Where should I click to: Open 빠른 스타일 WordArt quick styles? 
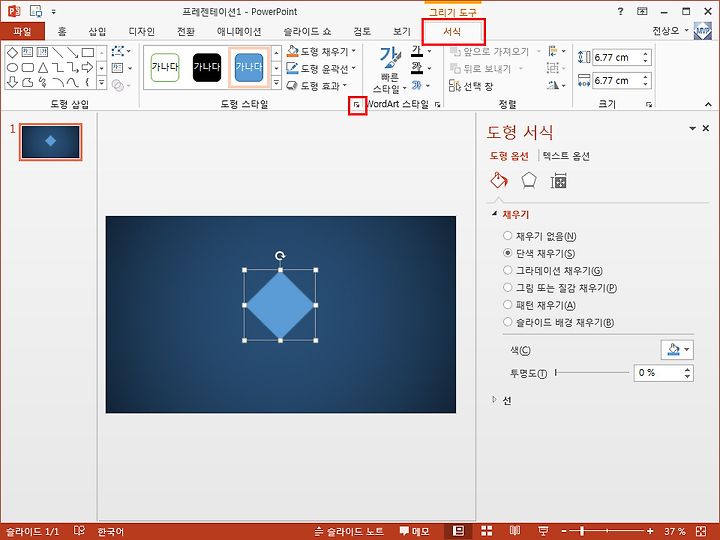click(390, 70)
